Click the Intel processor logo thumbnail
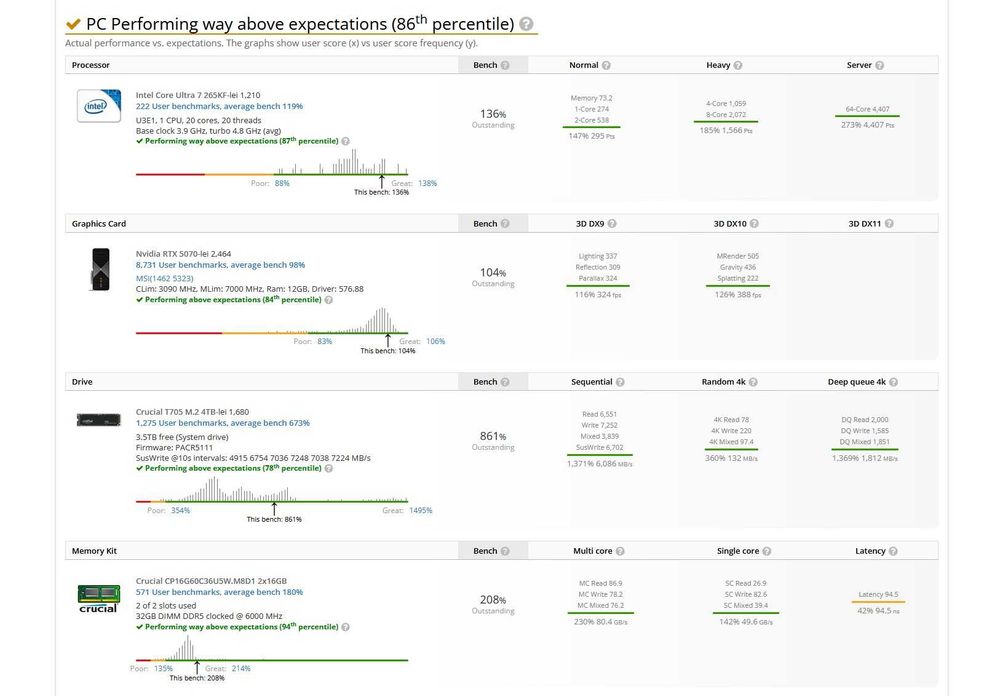Screen dimensions: 1000x696 [99, 106]
